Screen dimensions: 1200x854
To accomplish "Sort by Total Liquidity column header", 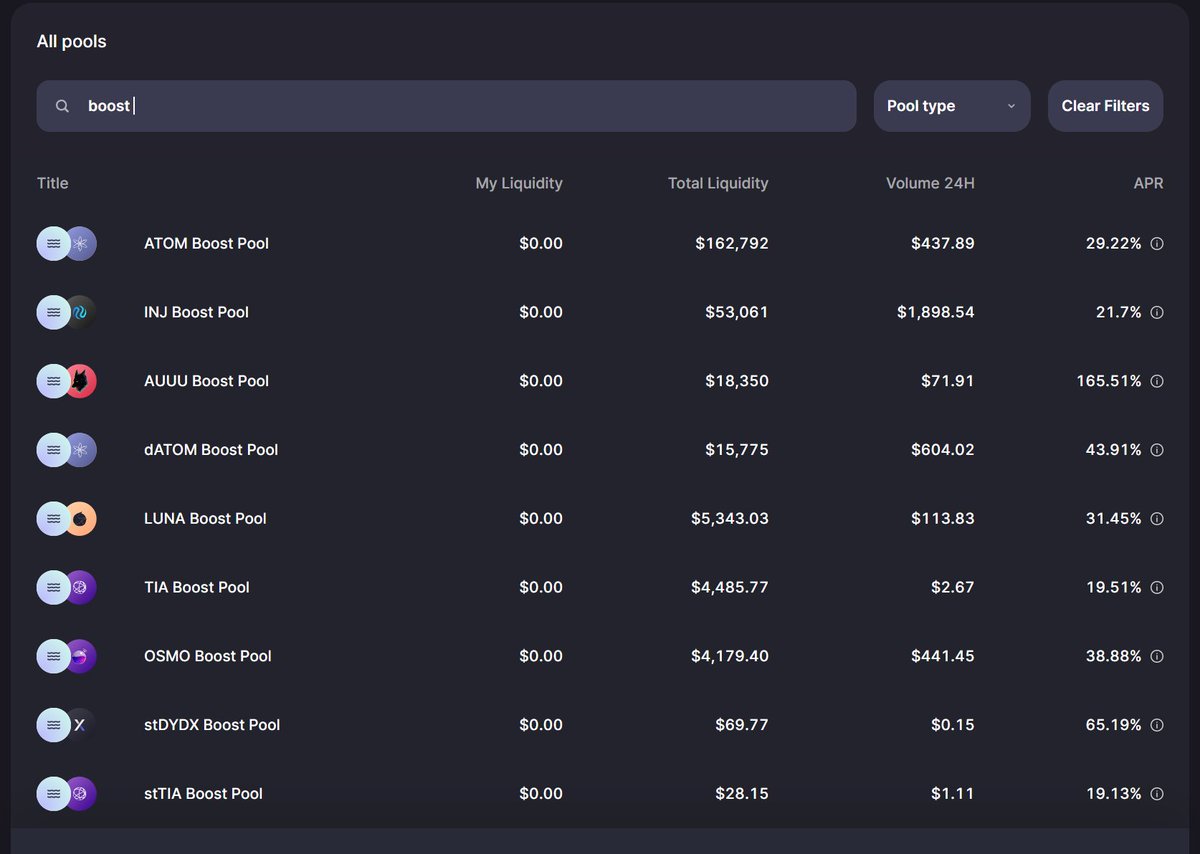I will coord(718,183).
